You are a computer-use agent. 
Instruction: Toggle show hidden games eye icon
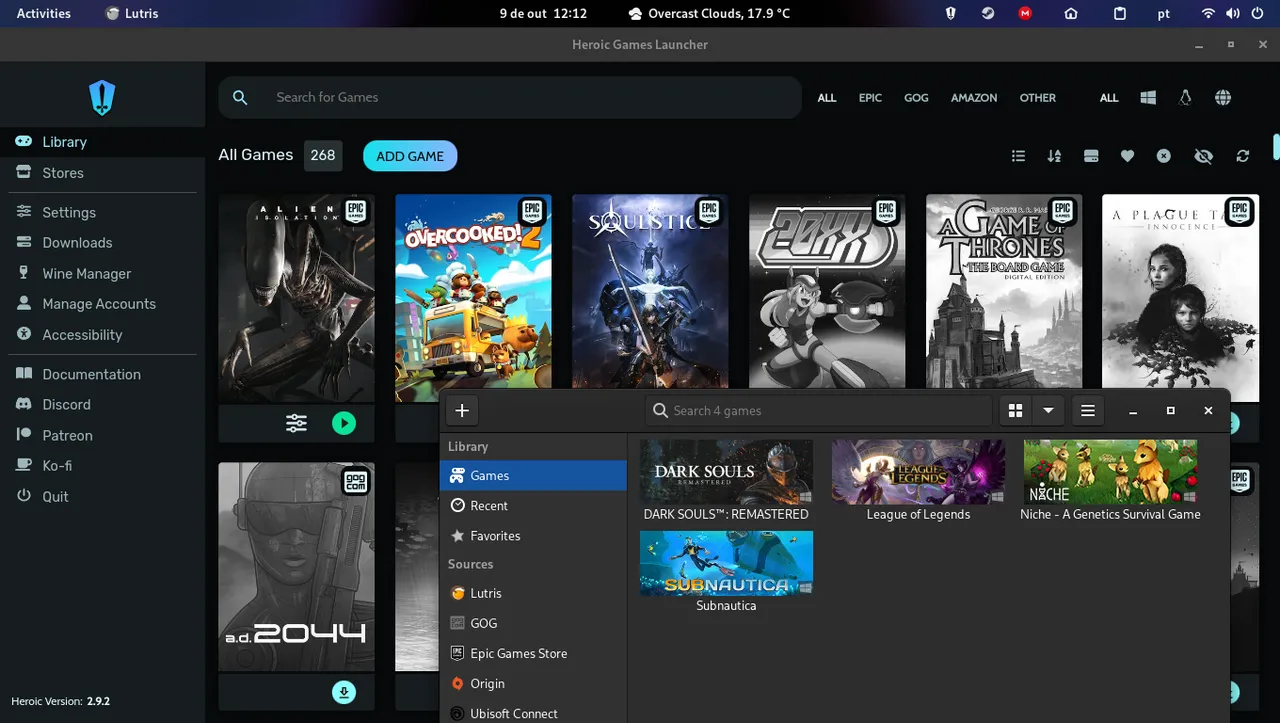(x=1203, y=156)
